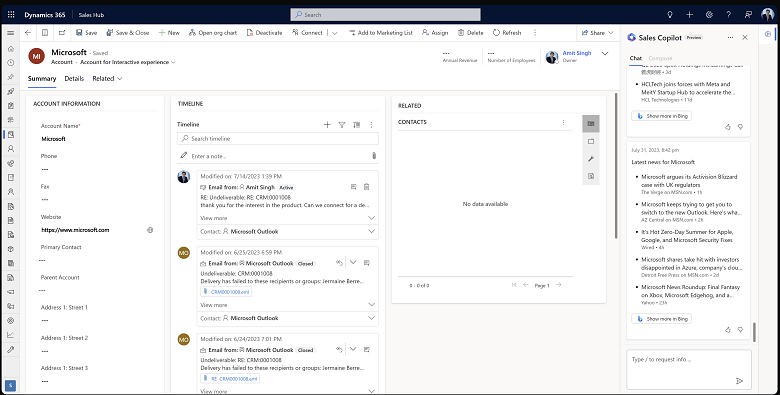Screen dimensions: 780x395
Task: Thumbs down the Latest news for Microsoft response
Action: [x=740, y=329]
